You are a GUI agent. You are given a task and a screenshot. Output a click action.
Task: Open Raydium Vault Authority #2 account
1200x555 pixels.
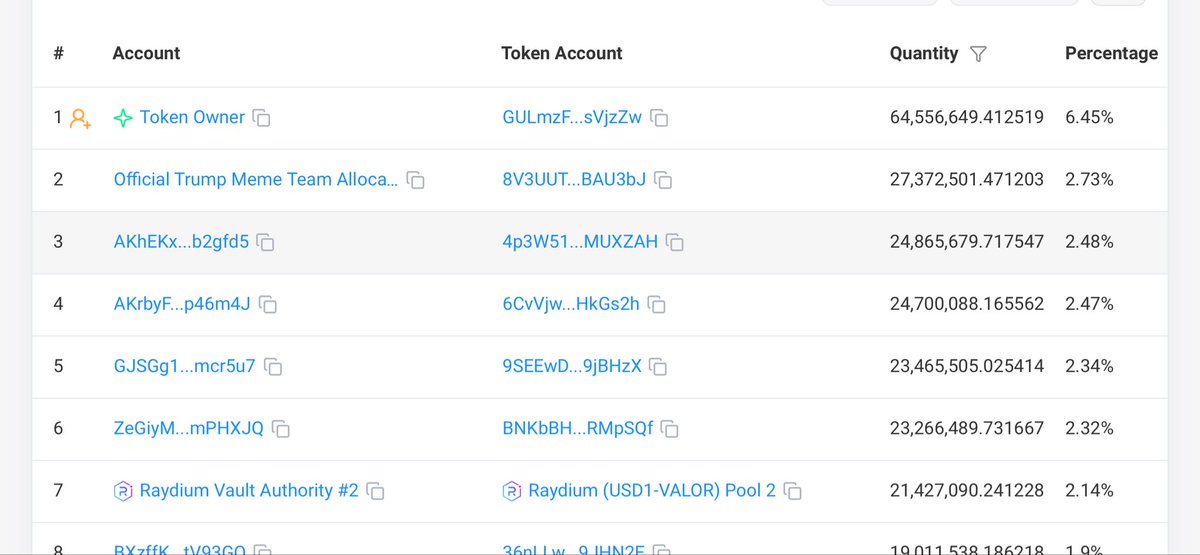(248, 490)
